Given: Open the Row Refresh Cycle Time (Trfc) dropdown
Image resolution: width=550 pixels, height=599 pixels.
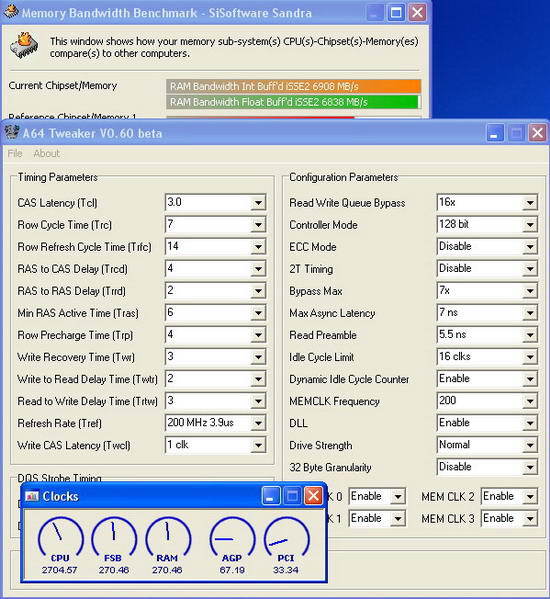Looking at the screenshot, I should 258,247.
